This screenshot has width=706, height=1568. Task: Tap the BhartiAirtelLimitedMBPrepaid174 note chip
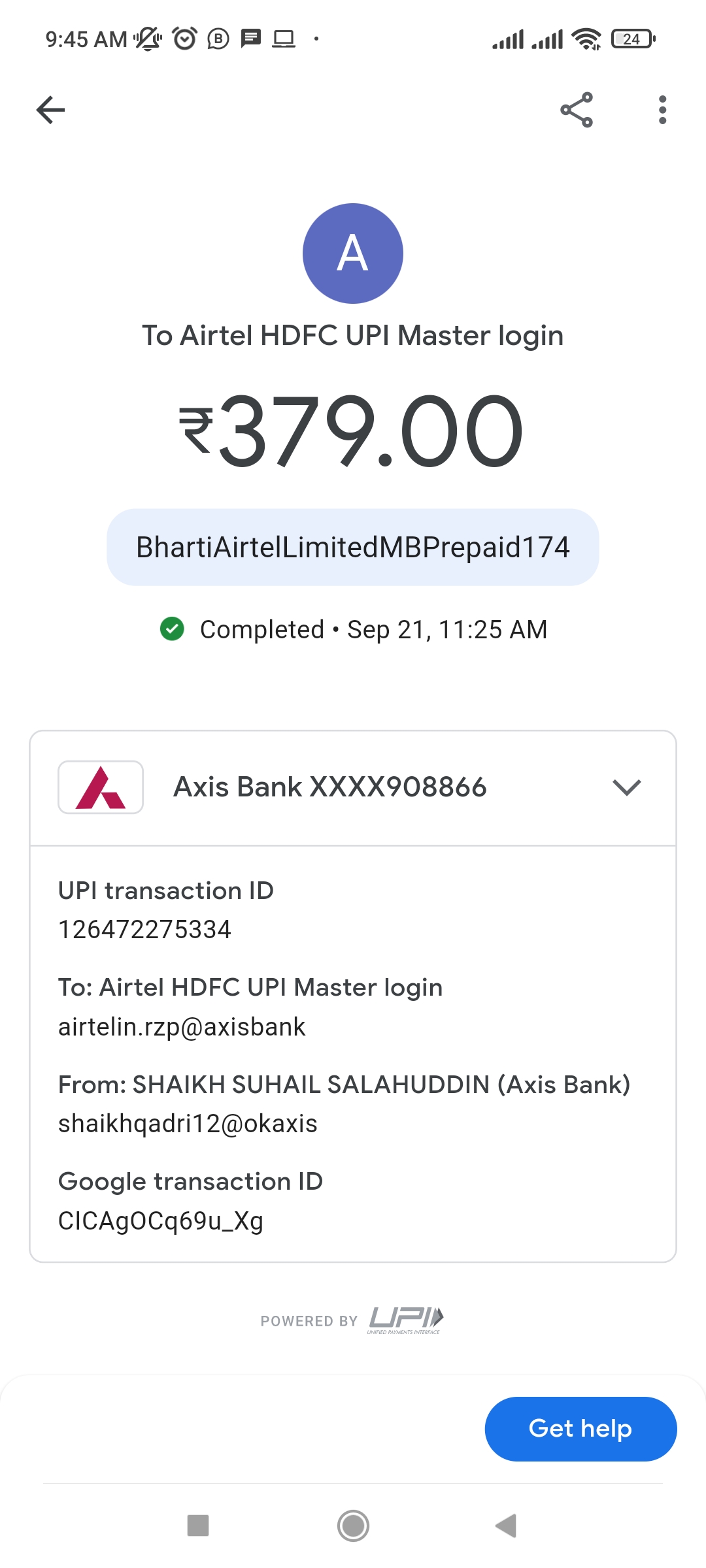(353, 547)
